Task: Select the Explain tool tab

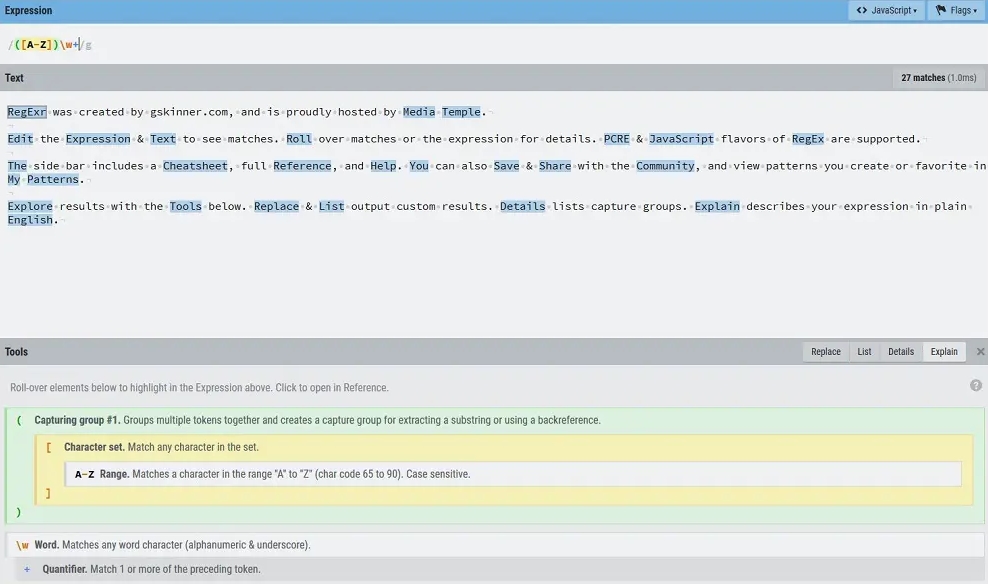Action: 944,352
